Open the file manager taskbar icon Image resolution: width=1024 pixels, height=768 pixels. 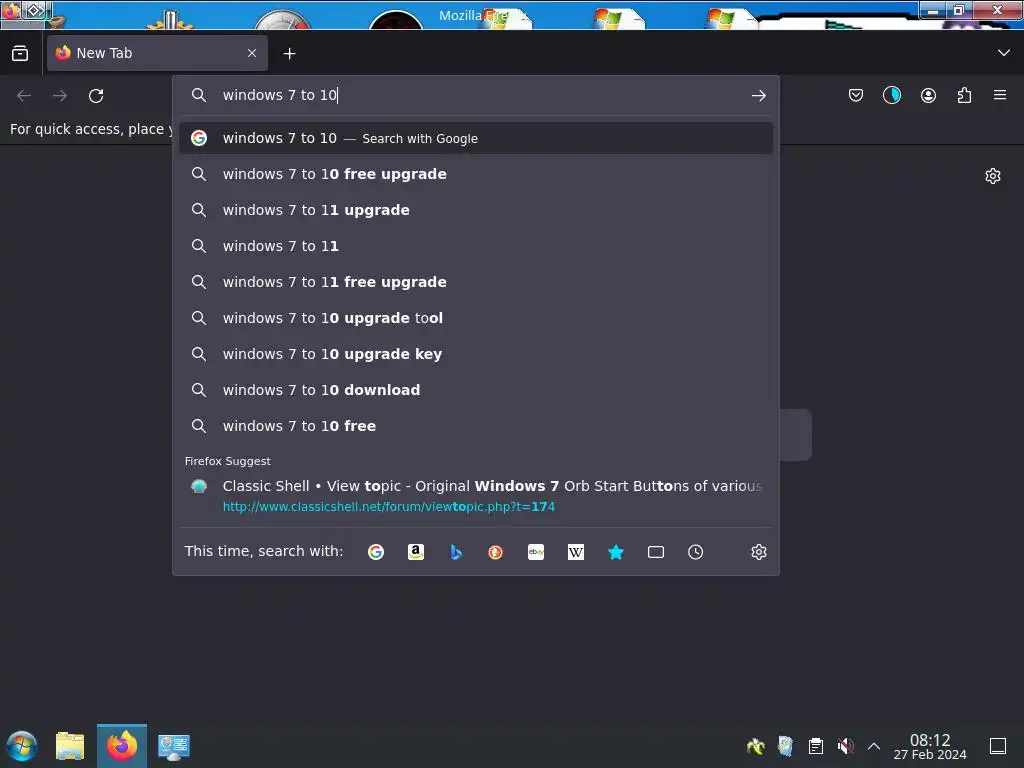click(x=70, y=746)
